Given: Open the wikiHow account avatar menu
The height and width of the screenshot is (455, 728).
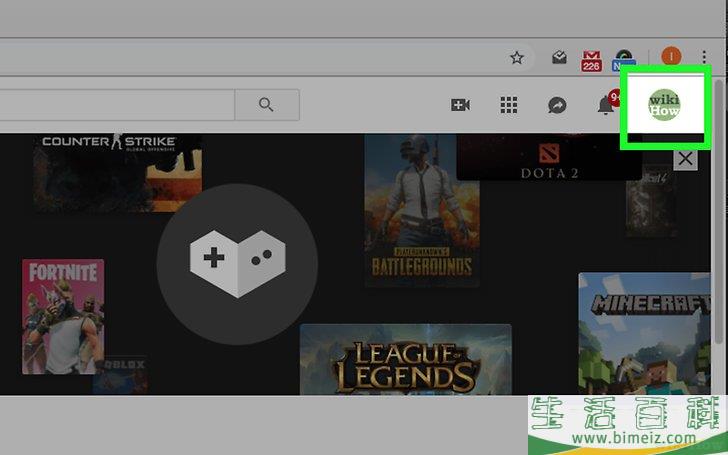Looking at the screenshot, I should tap(664, 105).
